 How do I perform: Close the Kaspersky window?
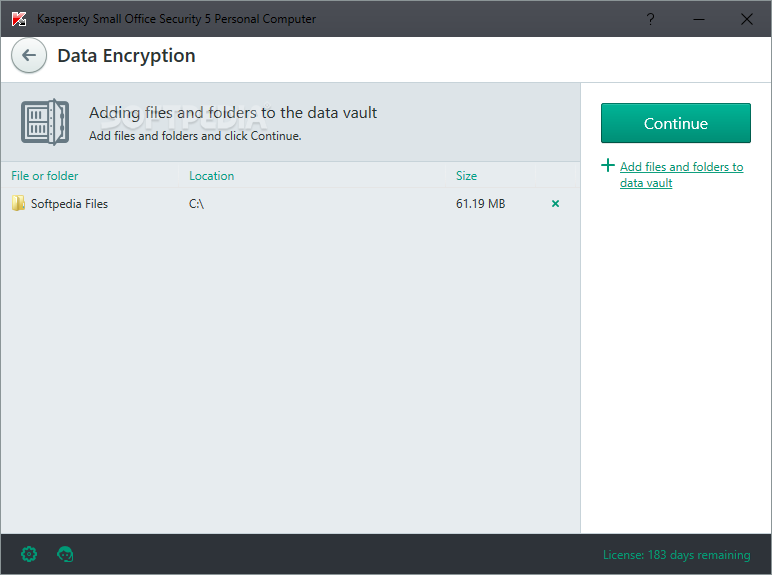tap(747, 19)
